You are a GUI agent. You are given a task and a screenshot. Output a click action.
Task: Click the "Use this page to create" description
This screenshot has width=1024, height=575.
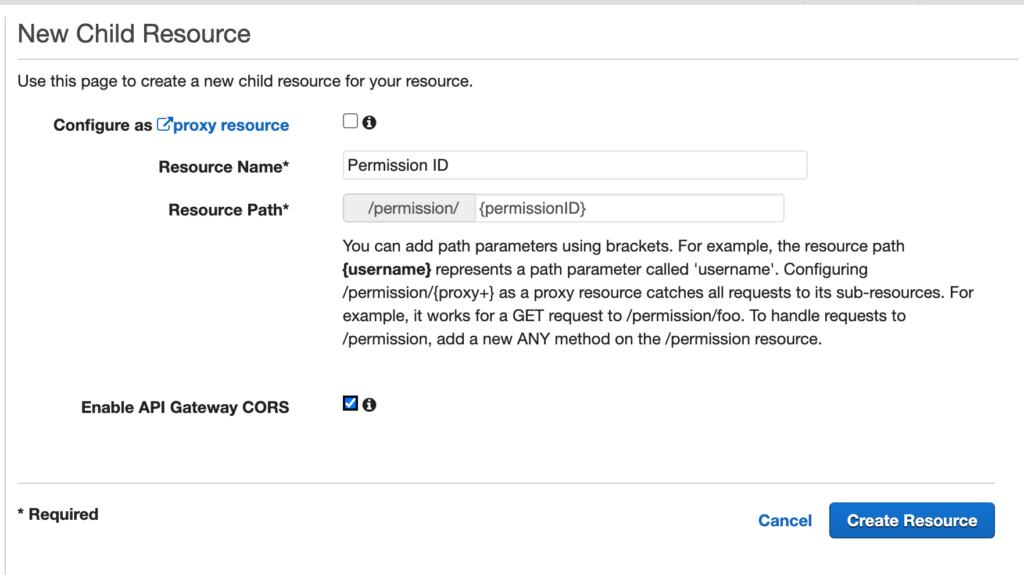tap(245, 81)
